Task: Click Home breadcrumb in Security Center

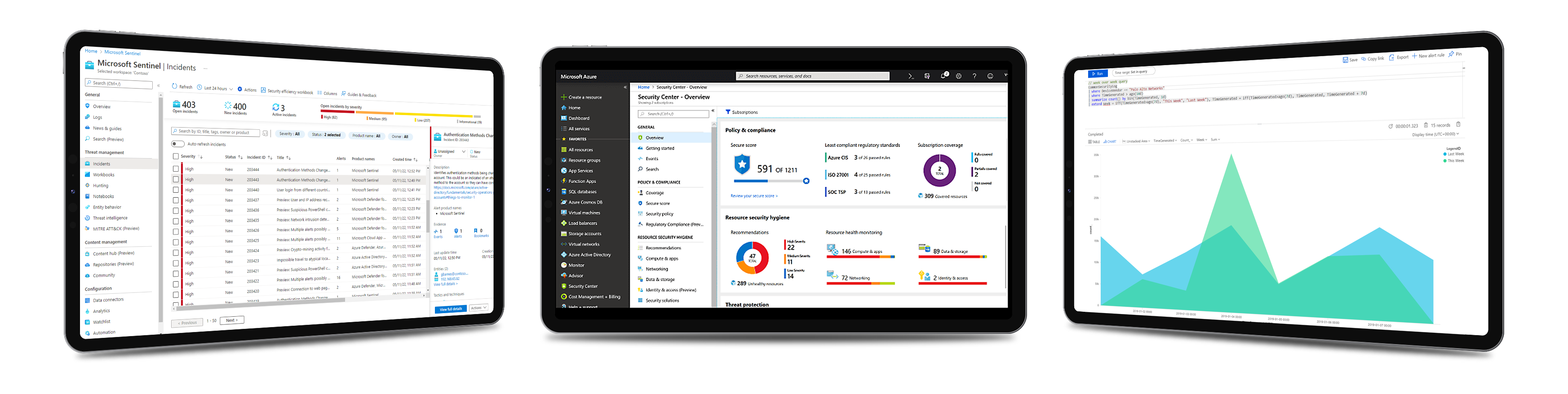Action: point(643,87)
